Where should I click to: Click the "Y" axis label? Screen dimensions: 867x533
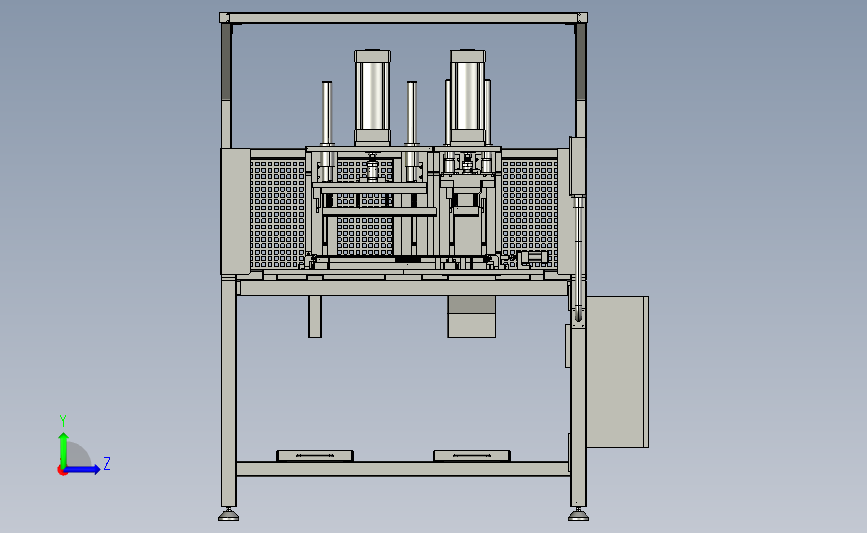pos(63,421)
